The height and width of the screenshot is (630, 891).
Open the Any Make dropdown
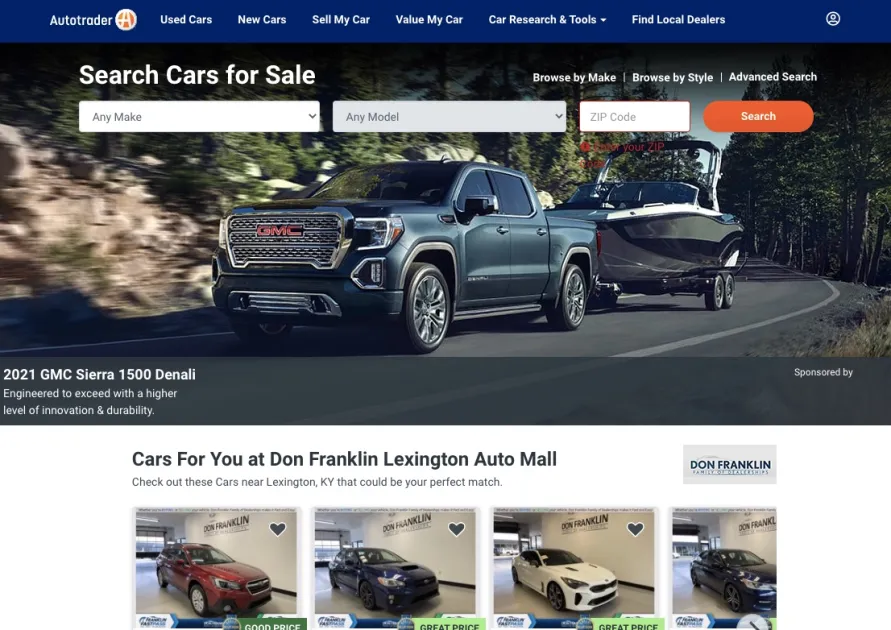tap(199, 116)
